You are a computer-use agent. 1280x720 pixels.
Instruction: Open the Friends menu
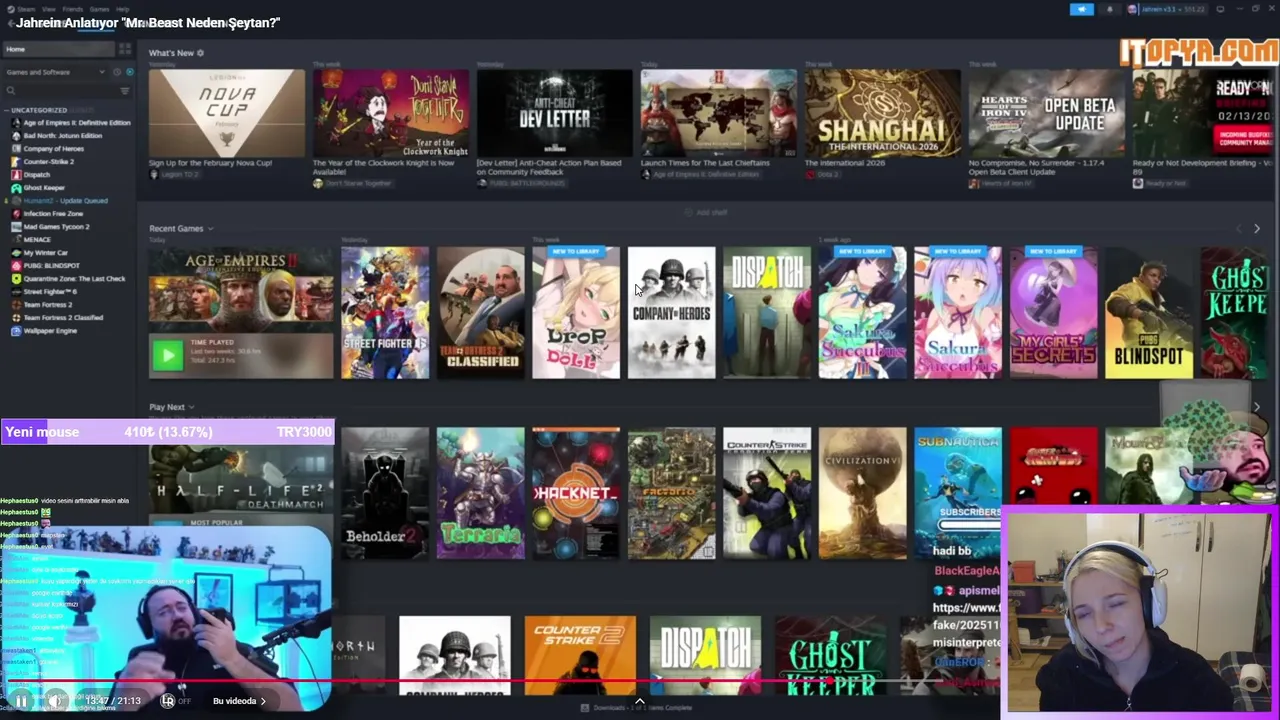pos(72,9)
